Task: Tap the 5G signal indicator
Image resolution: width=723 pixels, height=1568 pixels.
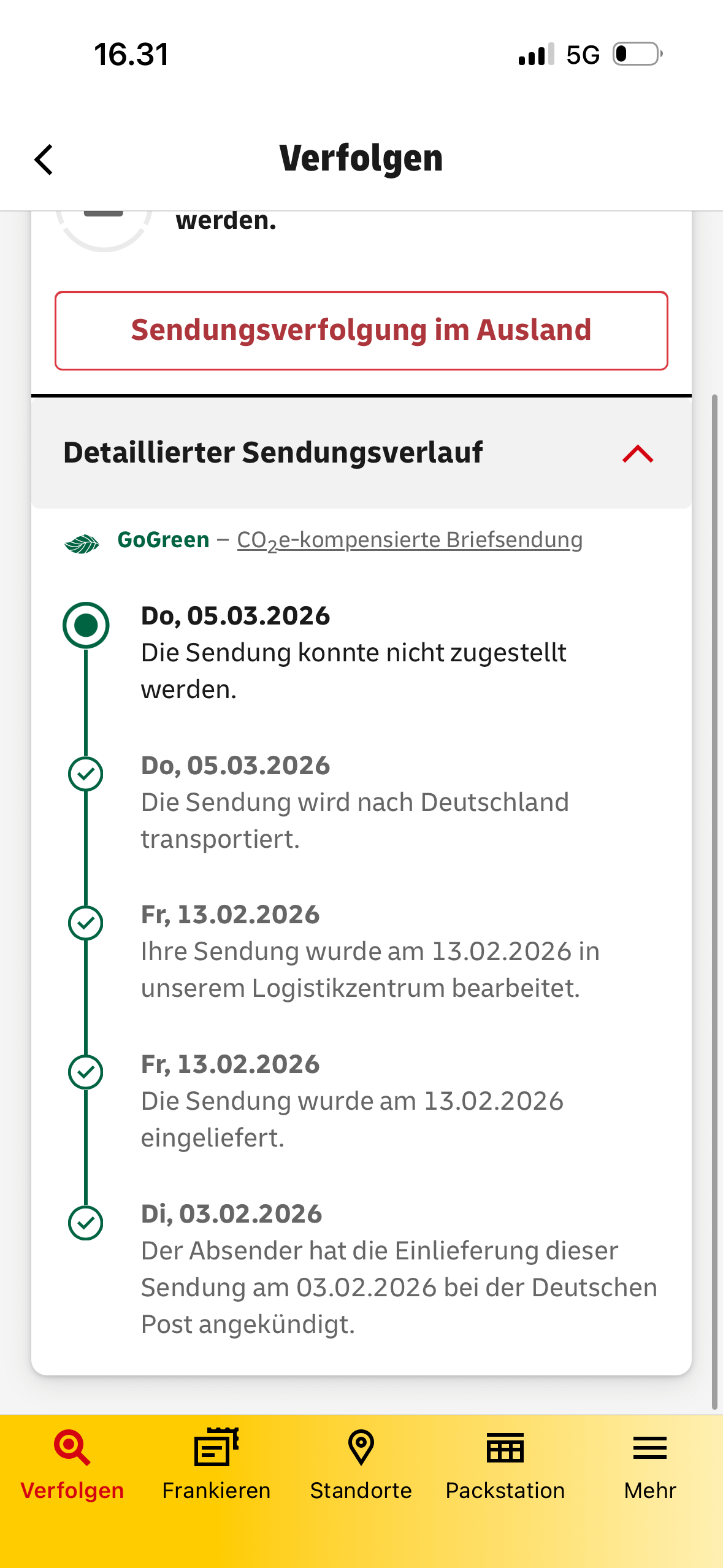Action: [x=583, y=55]
